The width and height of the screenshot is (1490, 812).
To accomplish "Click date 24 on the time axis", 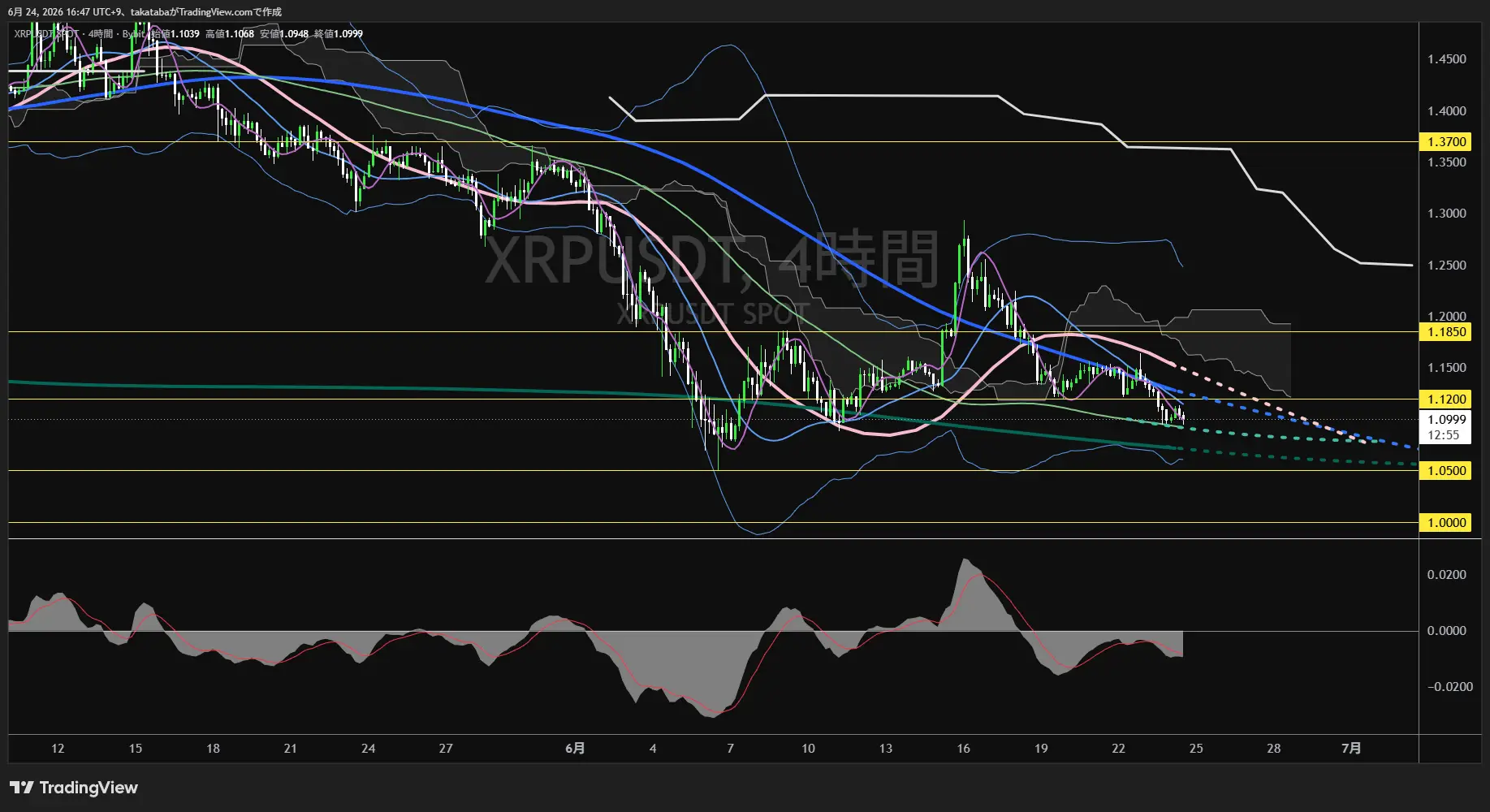I will click(368, 749).
